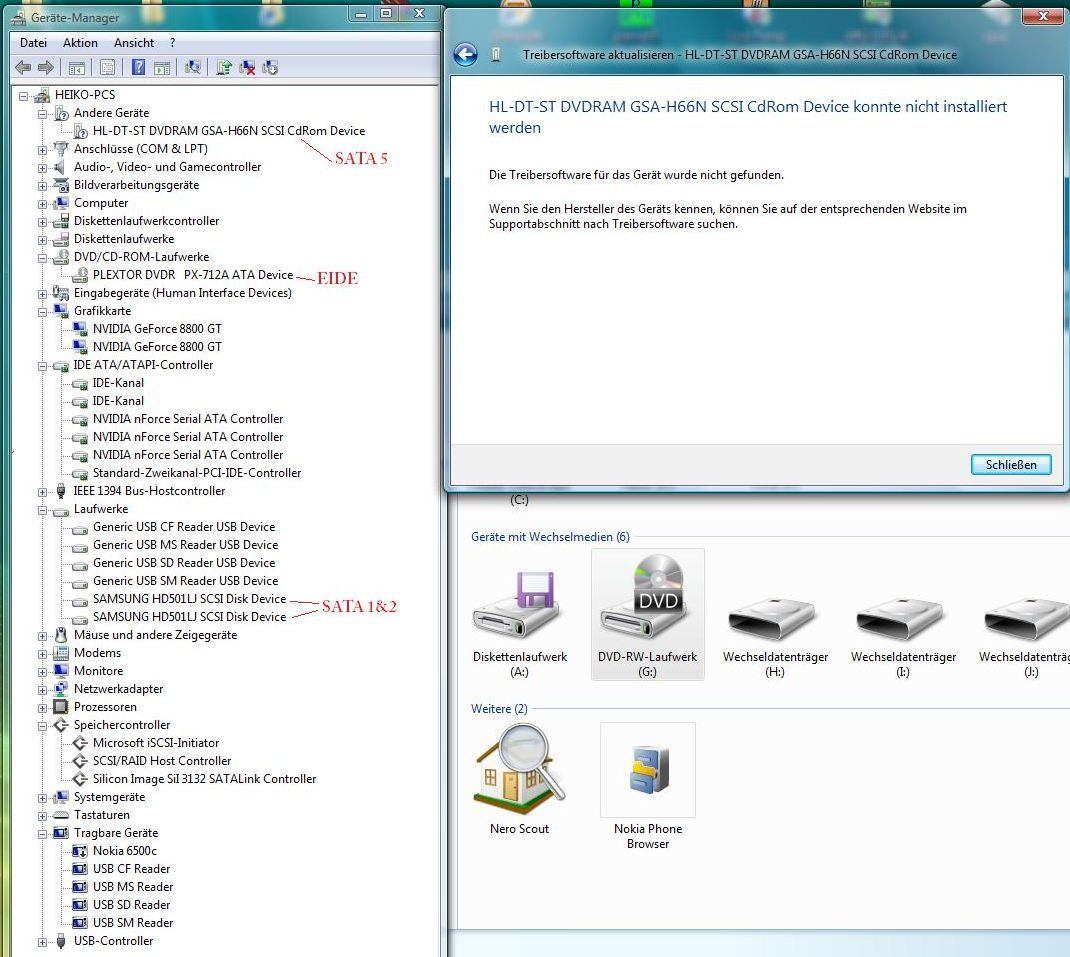Select the Tastaturen category
The height and width of the screenshot is (957, 1070).
click(x=102, y=815)
